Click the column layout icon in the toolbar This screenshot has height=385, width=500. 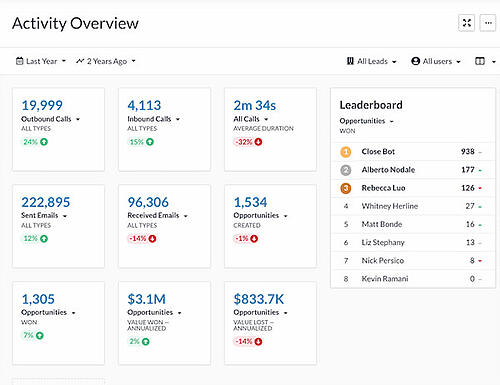pyautogui.click(x=480, y=61)
